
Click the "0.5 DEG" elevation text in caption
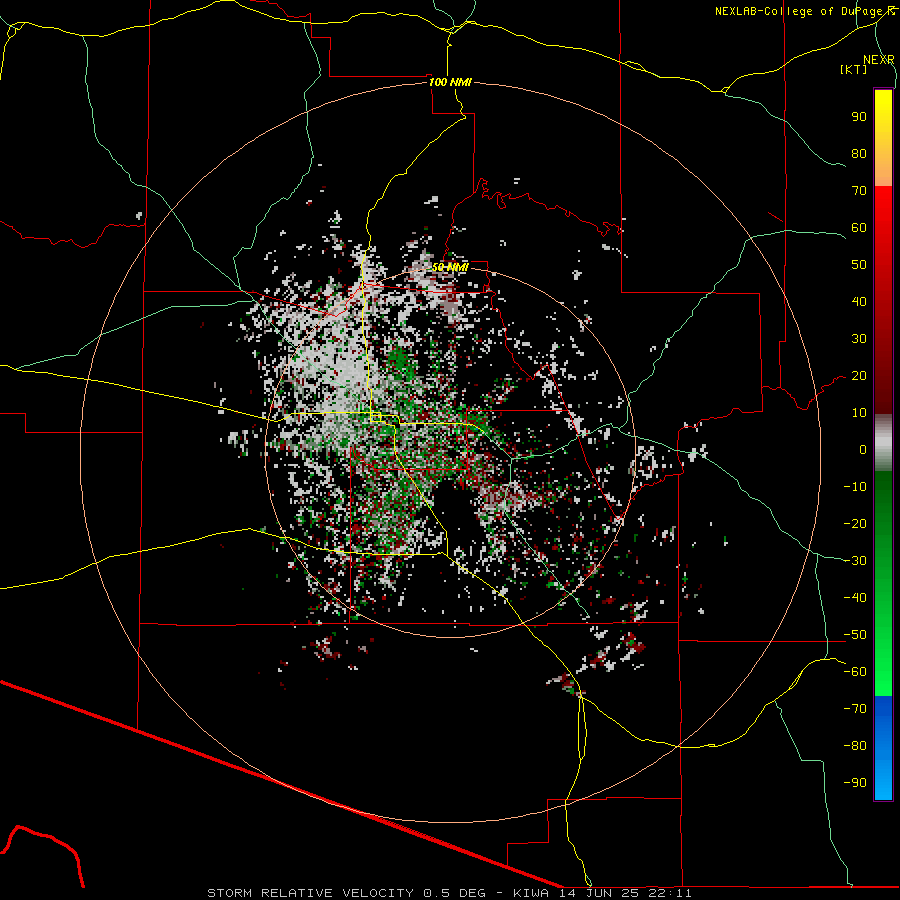click(455, 893)
